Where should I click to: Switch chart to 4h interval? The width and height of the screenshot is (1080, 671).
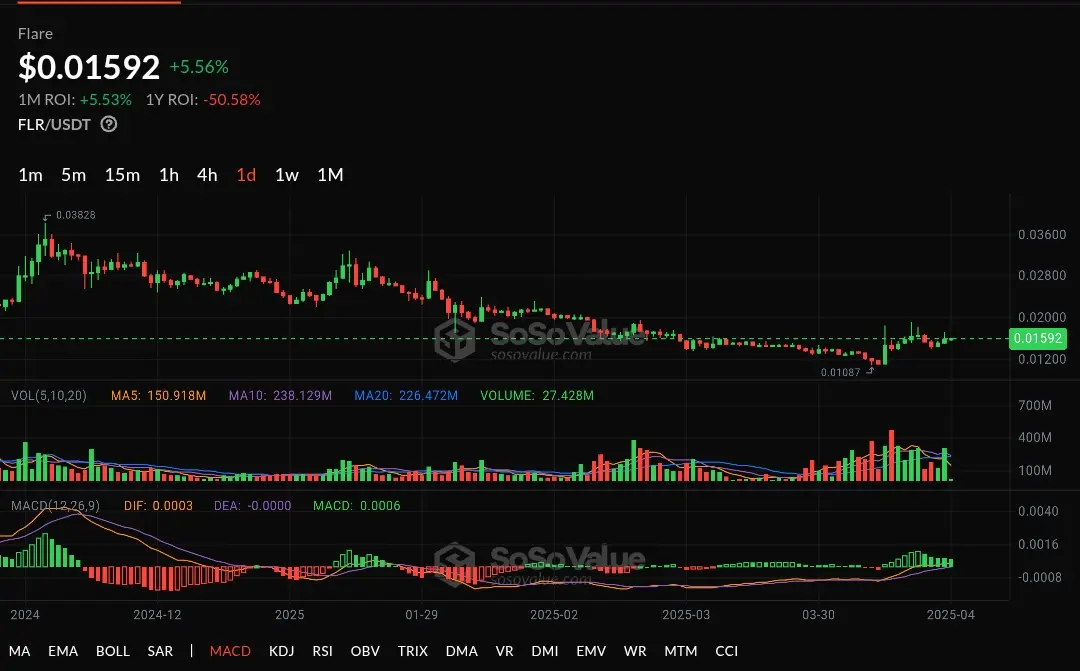[207, 175]
